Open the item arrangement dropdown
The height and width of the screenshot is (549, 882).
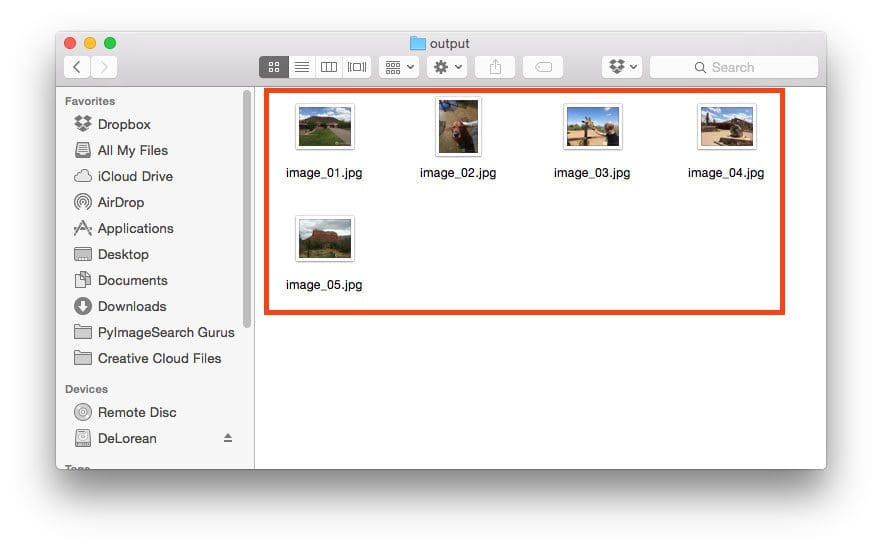(399, 67)
